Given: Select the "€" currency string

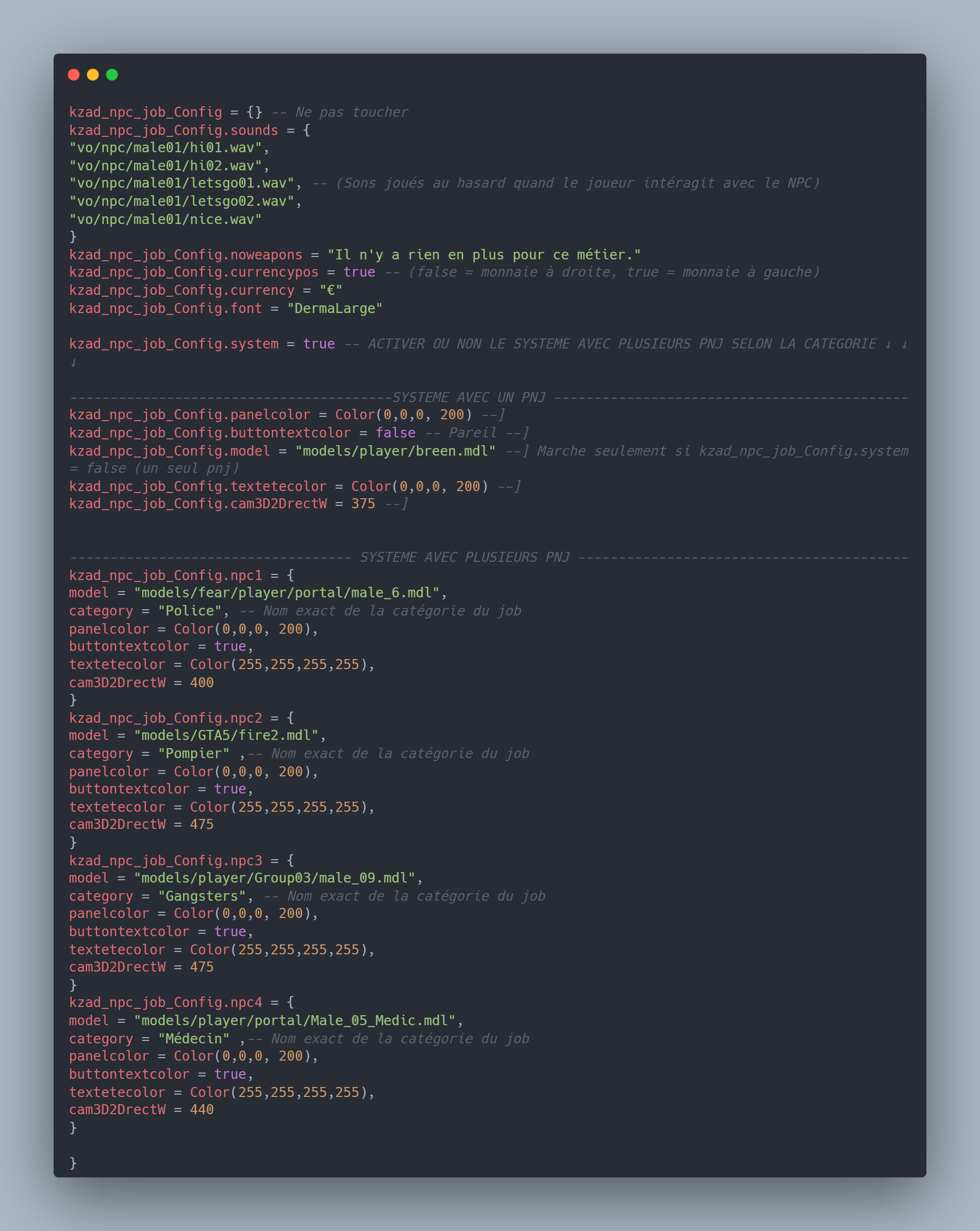Looking at the screenshot, I should [331, 291].
